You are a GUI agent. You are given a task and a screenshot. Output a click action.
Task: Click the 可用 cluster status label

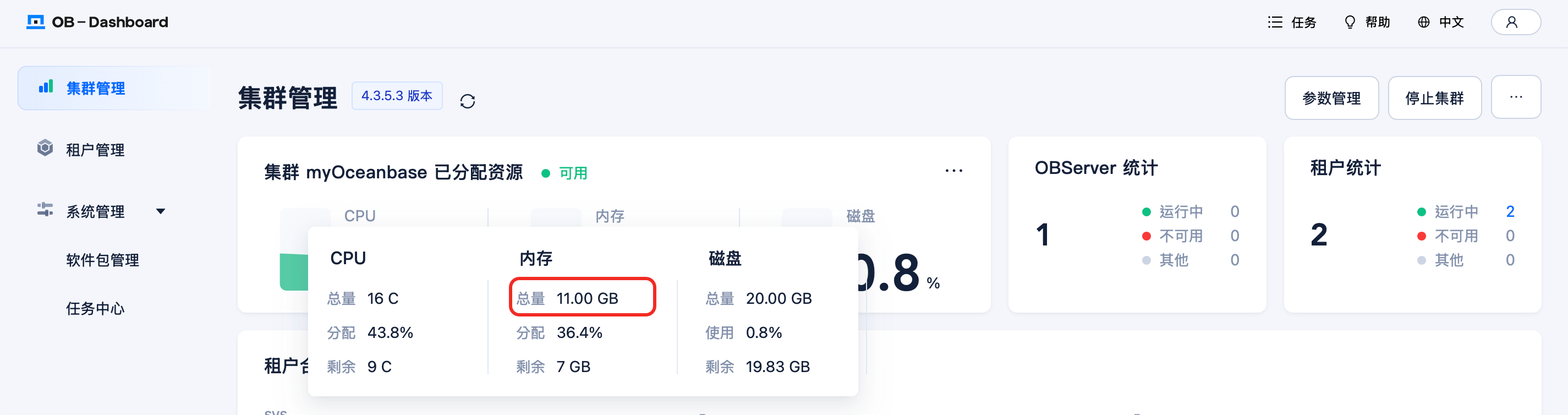pyautogui.click(x=573, y=173)
